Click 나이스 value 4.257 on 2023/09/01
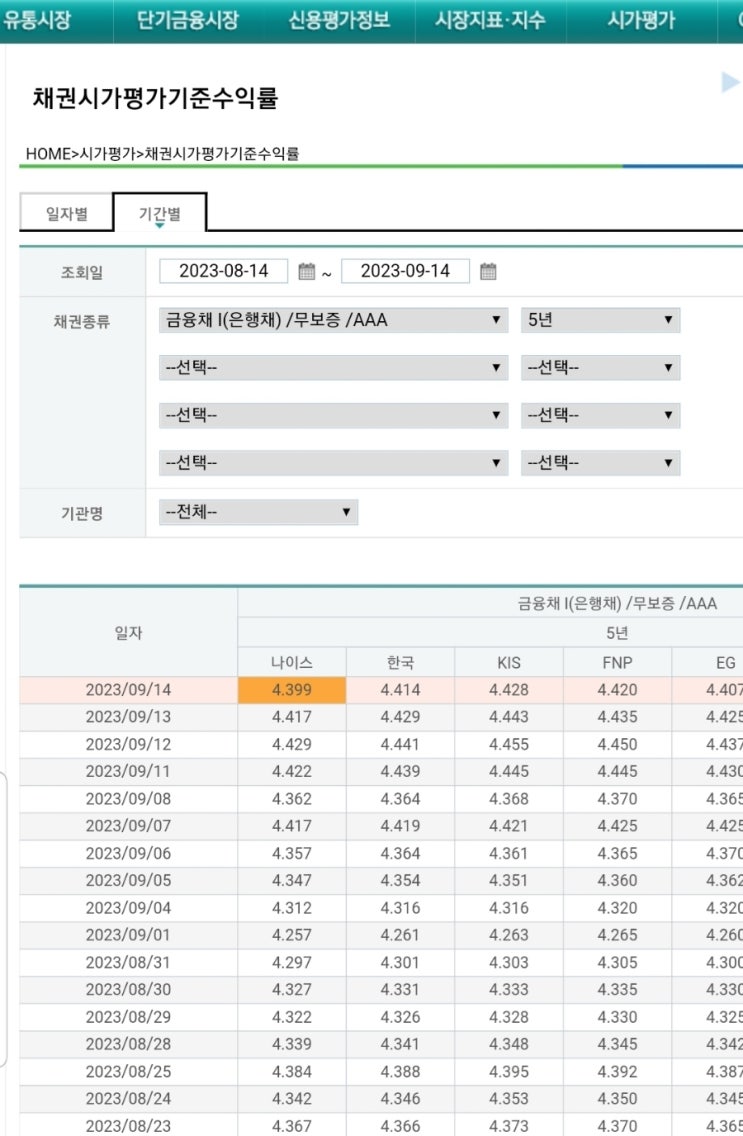Viewport: 743px width, 1136px height. [x=292, y=935]
